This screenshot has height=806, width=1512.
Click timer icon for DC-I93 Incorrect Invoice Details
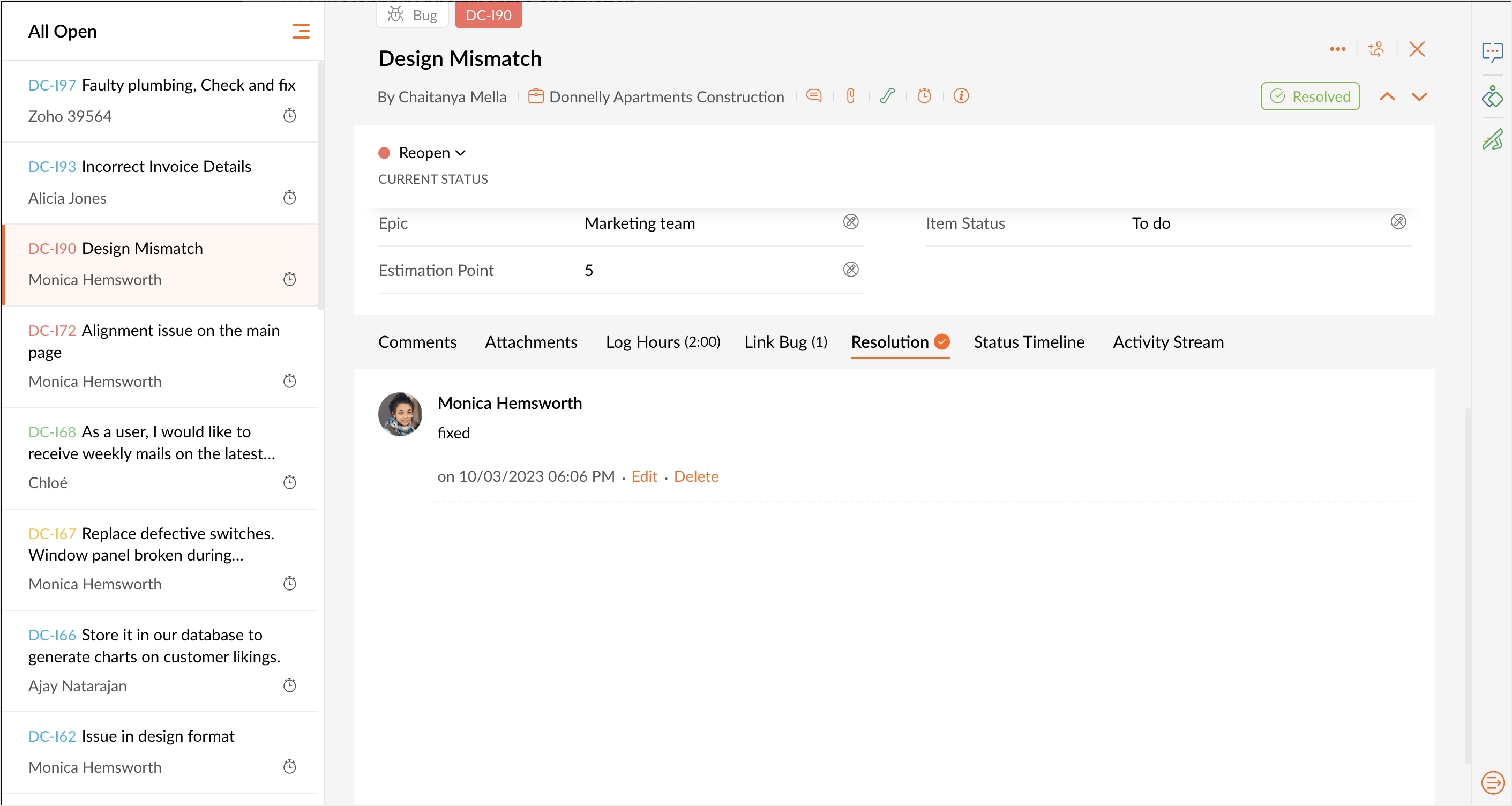click(x=289, y=198)
